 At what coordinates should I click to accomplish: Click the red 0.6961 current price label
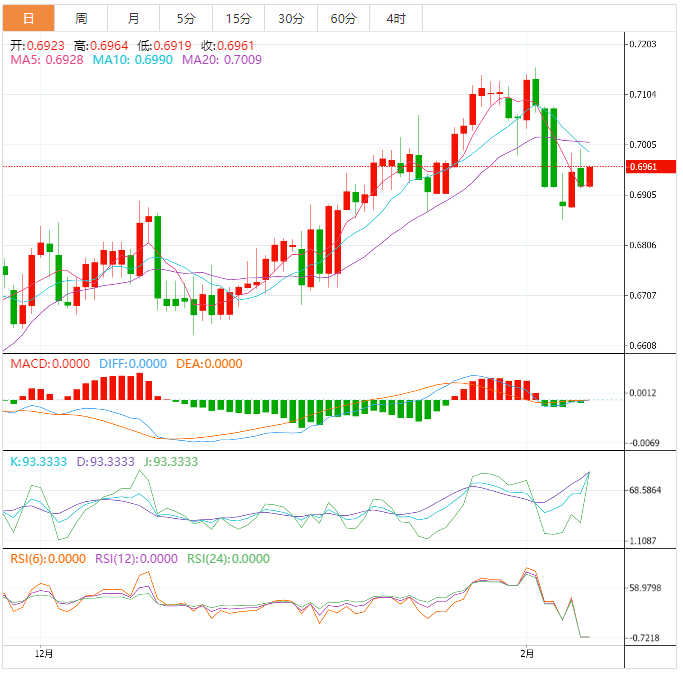pos(651,167)
